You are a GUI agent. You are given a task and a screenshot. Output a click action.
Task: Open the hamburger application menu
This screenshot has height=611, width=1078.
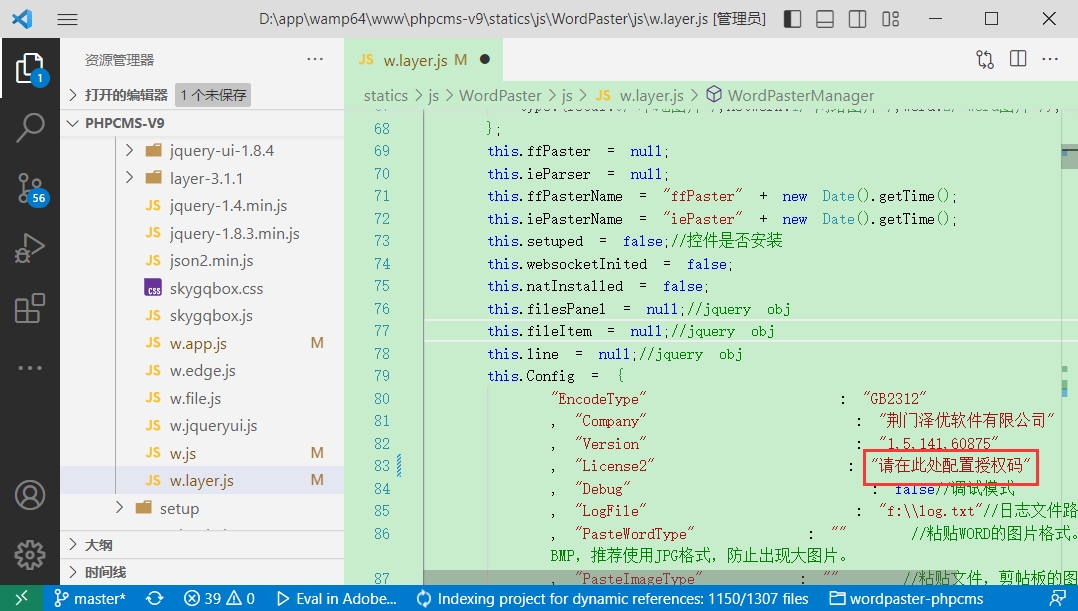67,19
